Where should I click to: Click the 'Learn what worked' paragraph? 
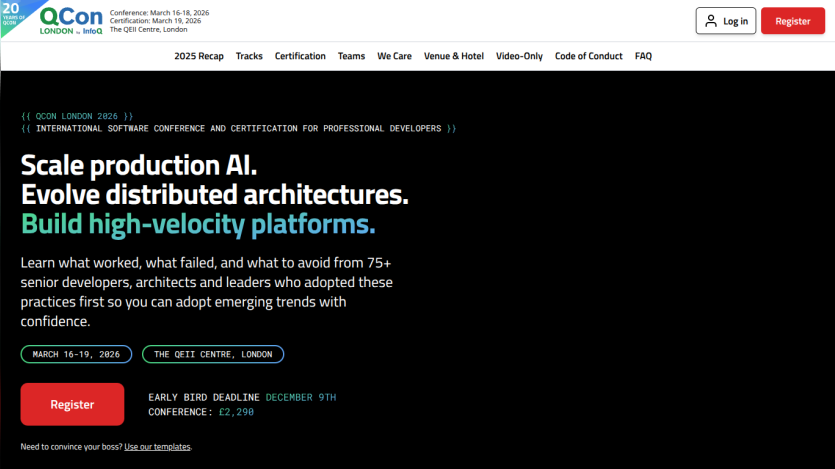tap(207, 292)
